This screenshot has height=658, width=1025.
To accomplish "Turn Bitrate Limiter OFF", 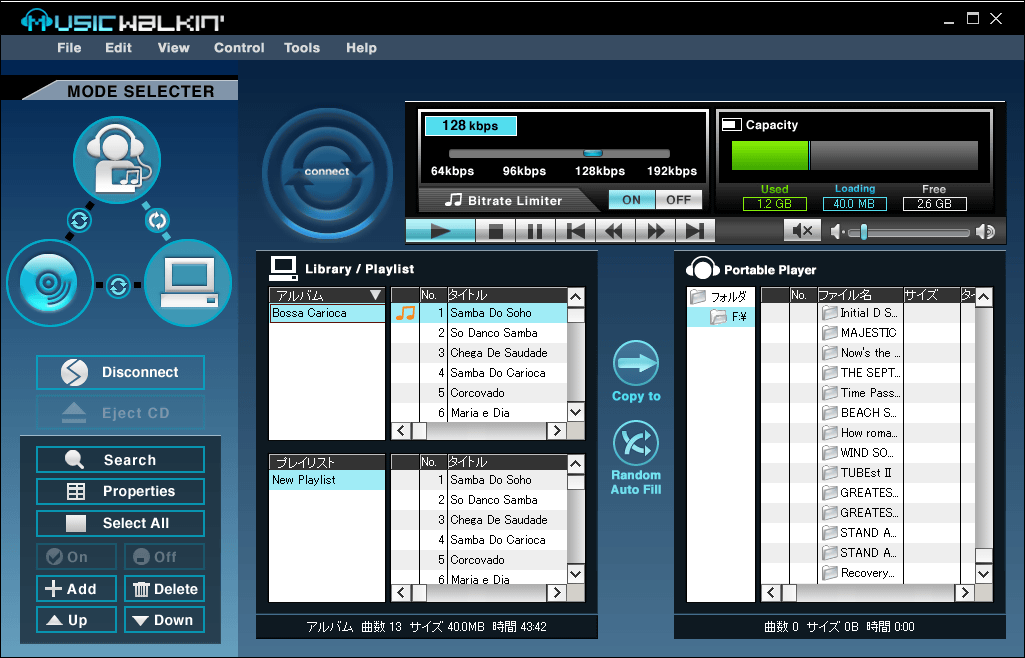I will [679, 200].
